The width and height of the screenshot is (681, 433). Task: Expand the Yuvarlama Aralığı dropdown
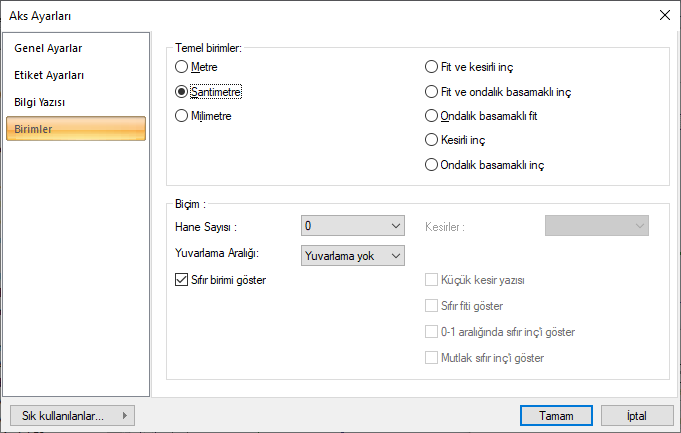click(x=352, y=255)
